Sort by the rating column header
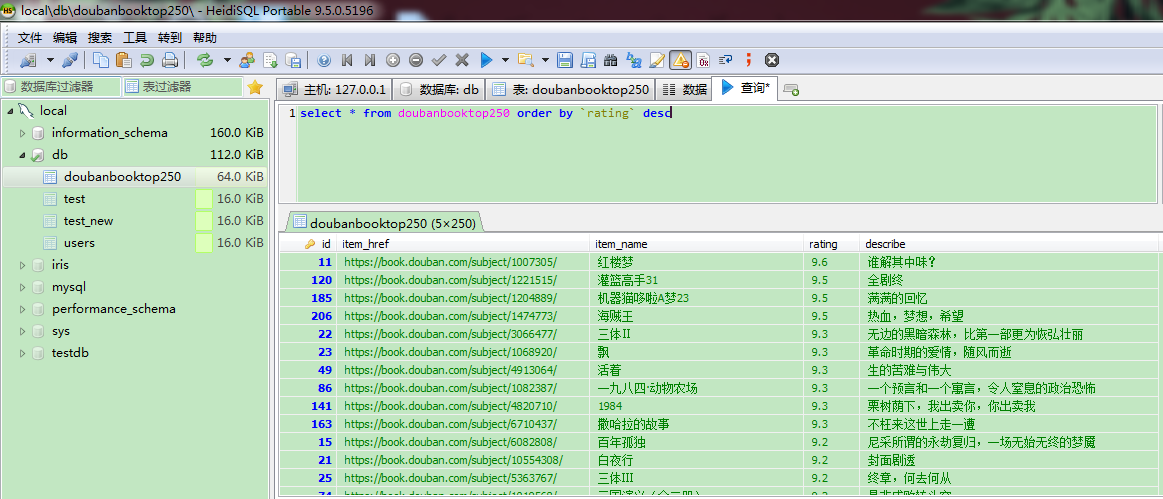This screenshot has height=499, width=1163. [x=831, y=244]
